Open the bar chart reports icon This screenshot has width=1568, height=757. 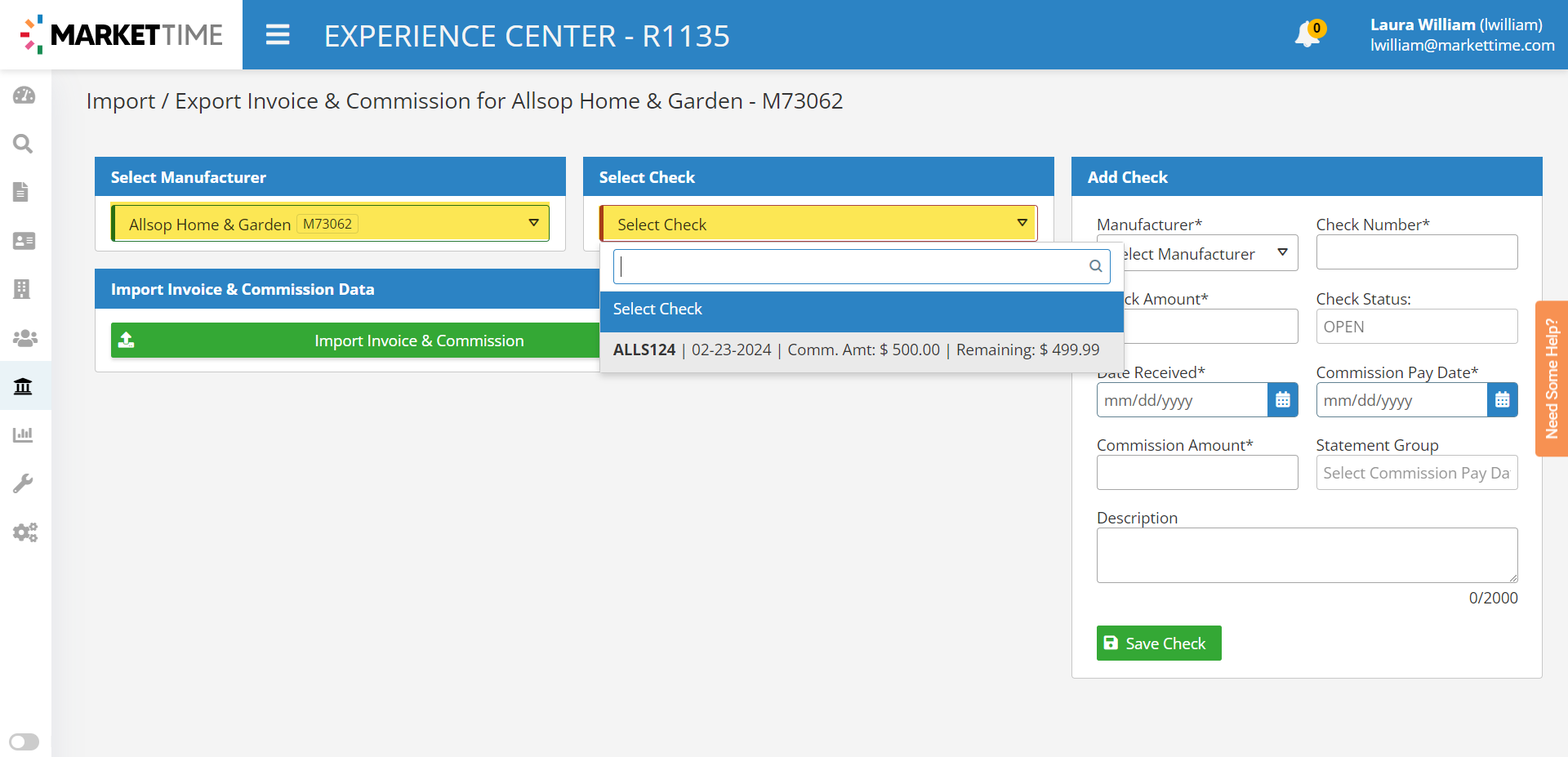pos(23,434)
